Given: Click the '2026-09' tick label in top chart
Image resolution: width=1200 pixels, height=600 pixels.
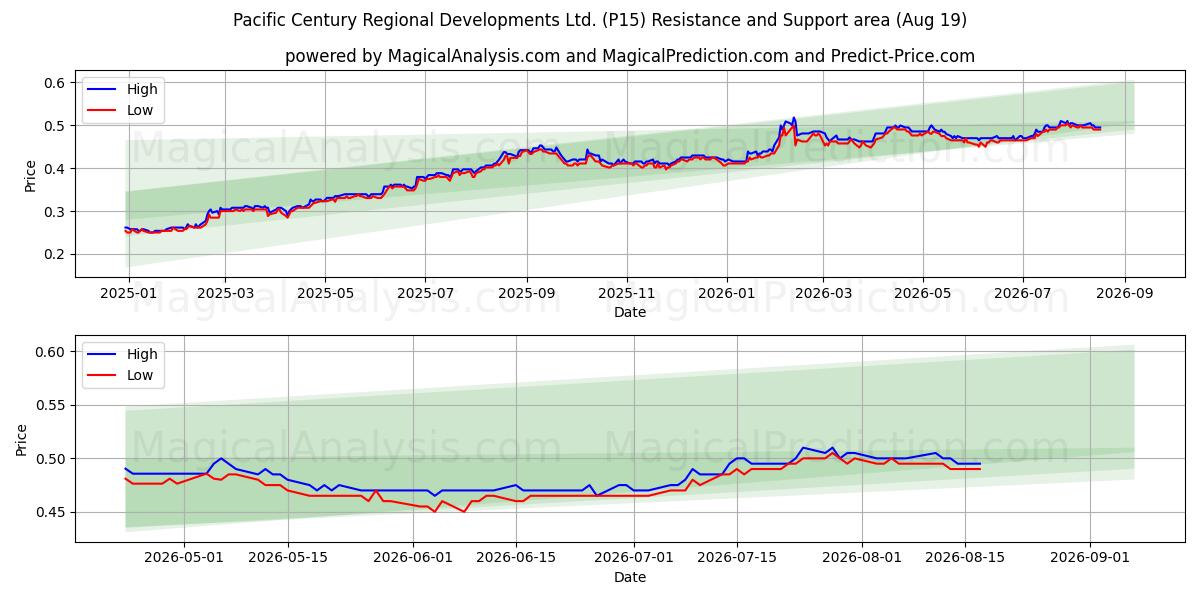Looking at the screenshot, I should click(1125, 294).
